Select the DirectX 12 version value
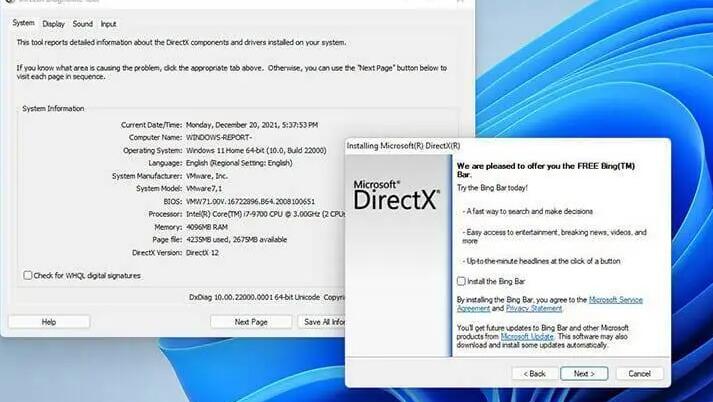The image size is (713, 402). tap(202, 252)
